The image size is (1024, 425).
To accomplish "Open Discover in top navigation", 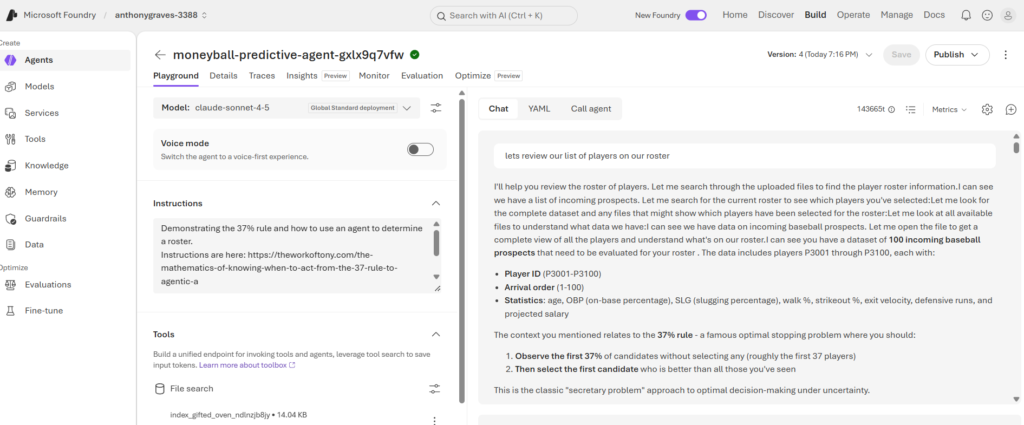I will tap(776, 15).
